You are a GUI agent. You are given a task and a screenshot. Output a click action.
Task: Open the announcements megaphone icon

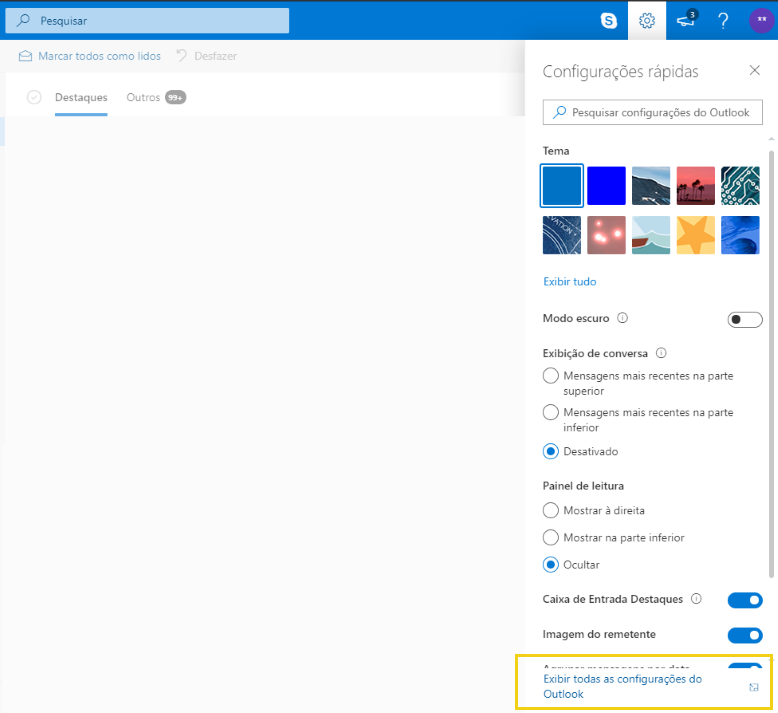coord(686,20)
